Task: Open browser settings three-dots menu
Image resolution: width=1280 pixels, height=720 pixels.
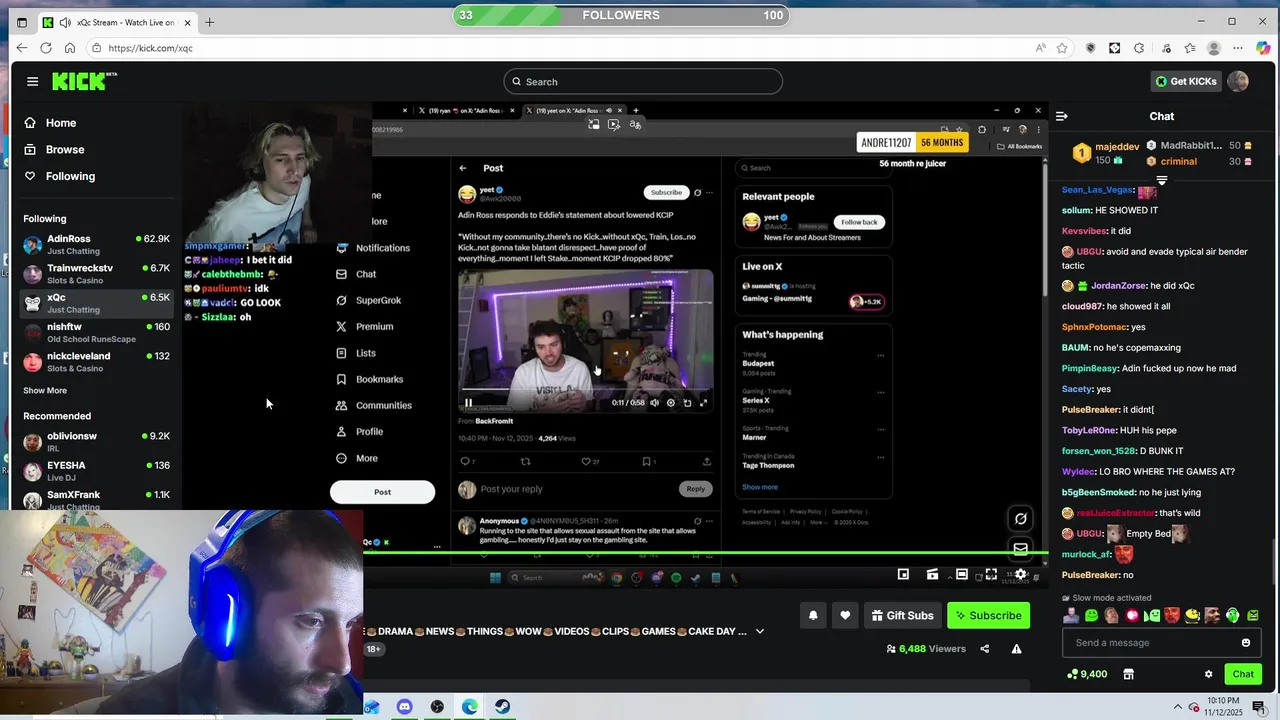Action: (x=1237, y=48)
